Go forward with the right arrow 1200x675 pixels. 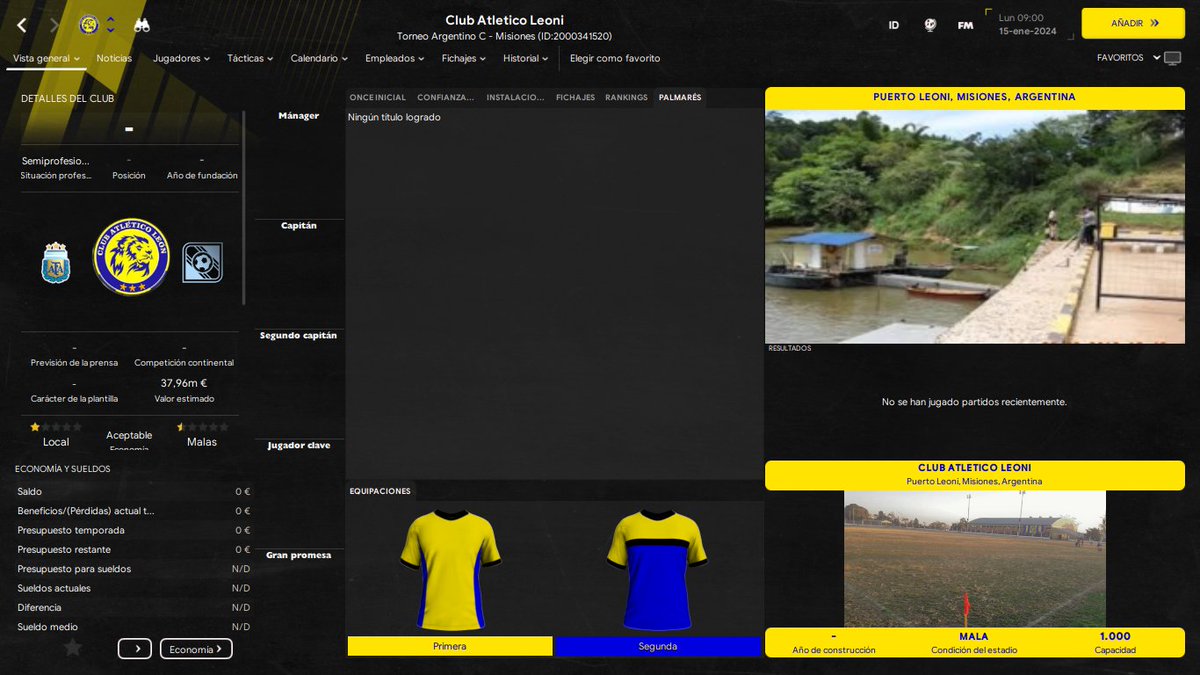(x=54, y=25)
